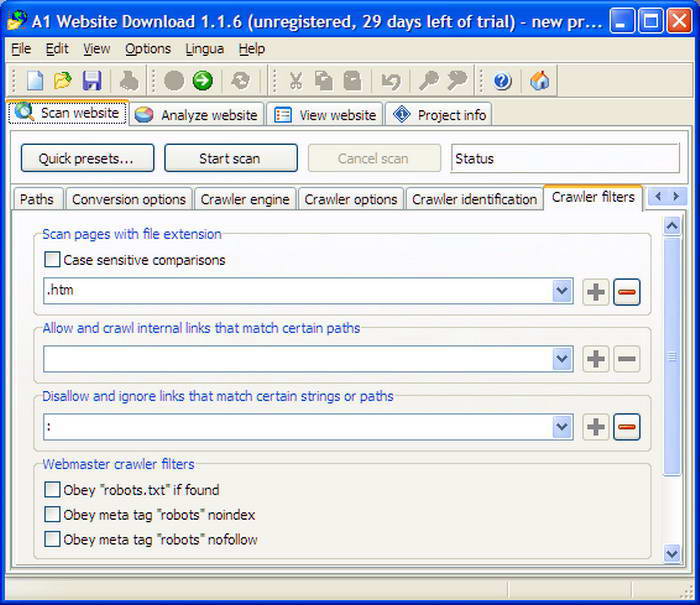Click the allowed internal paths input field

pos(298,359)
